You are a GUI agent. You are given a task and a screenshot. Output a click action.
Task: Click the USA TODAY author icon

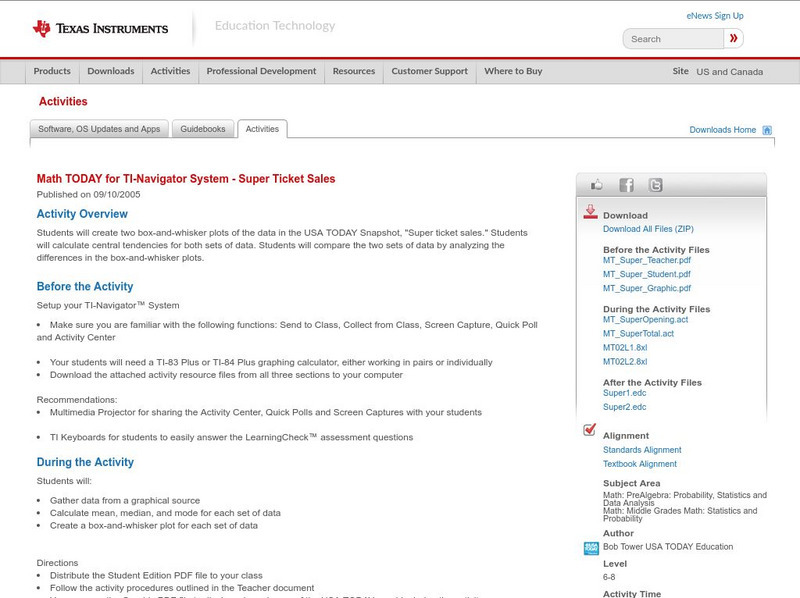click(591, 548)
